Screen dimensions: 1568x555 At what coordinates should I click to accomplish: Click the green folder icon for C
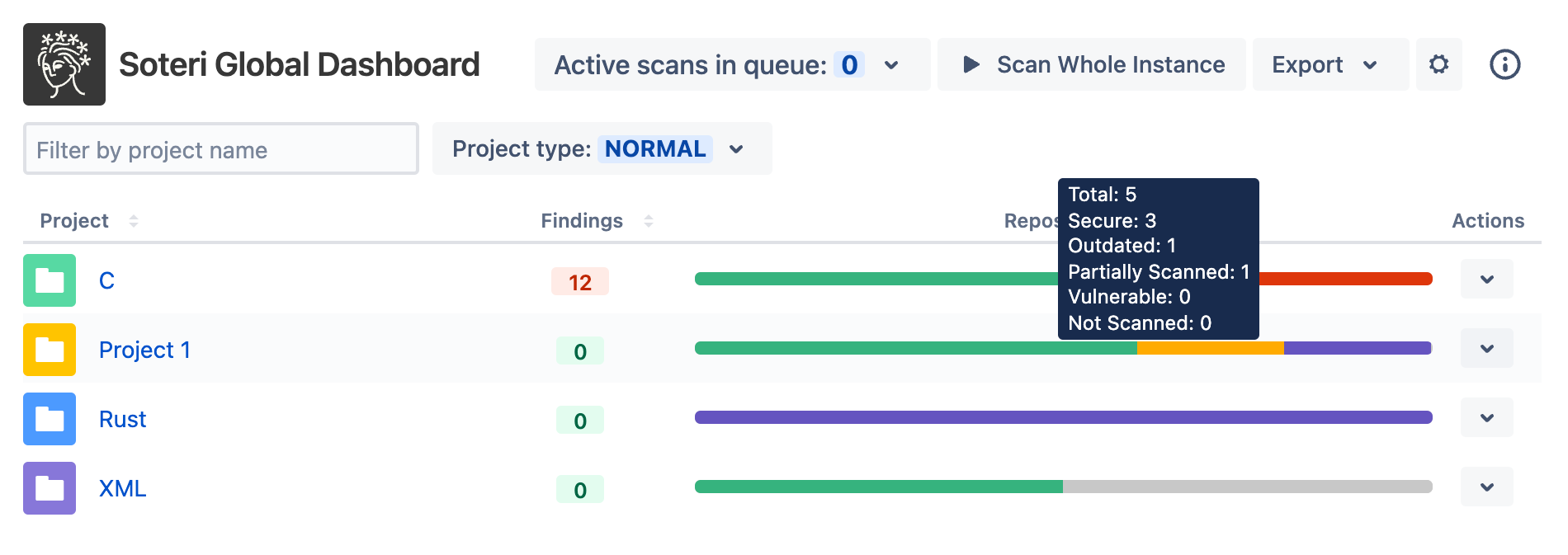(50, 280)
